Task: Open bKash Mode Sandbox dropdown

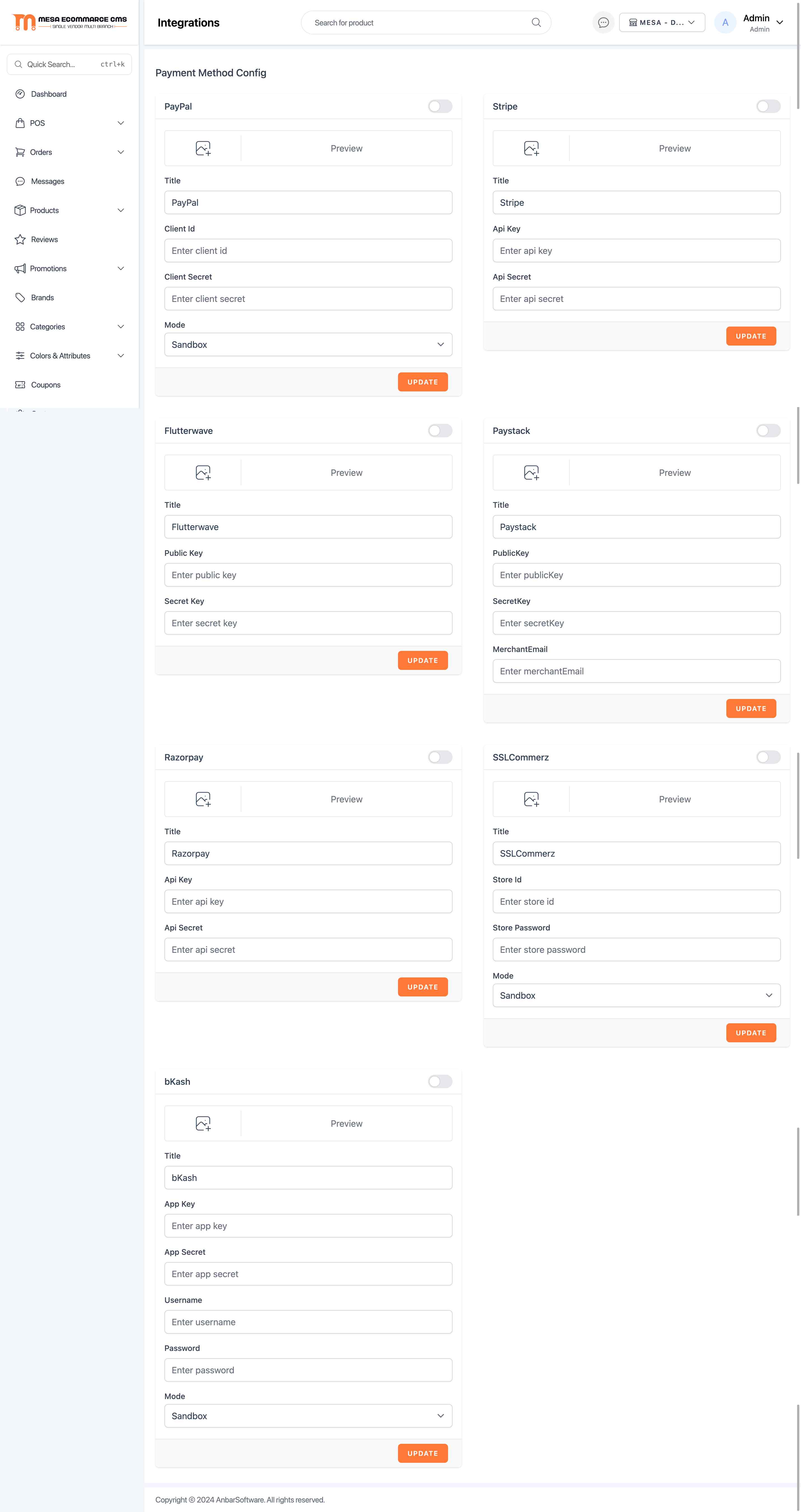Action: 308,1416
